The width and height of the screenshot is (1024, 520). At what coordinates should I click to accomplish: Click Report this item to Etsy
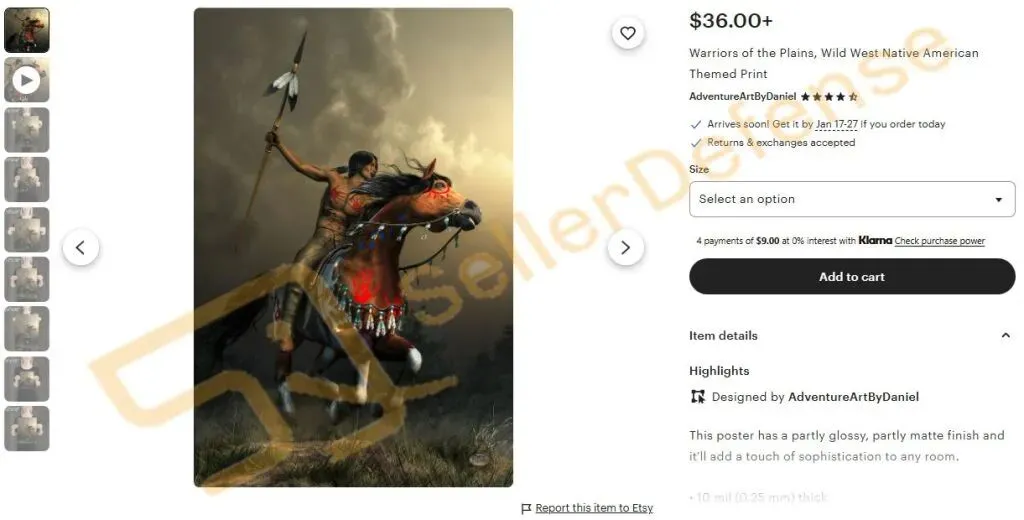594,508
